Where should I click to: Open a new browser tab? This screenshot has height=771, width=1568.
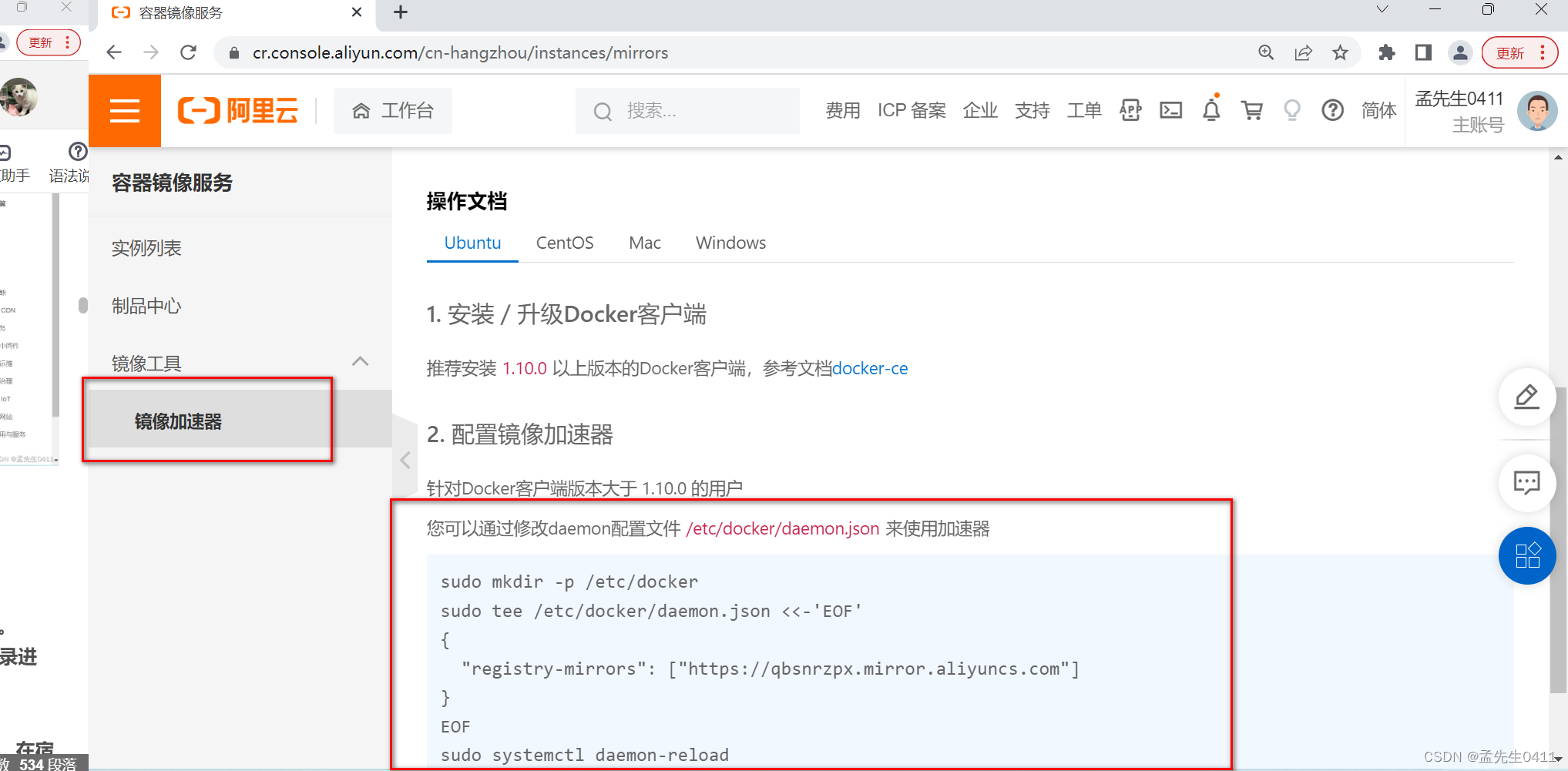tap(401, 12)
